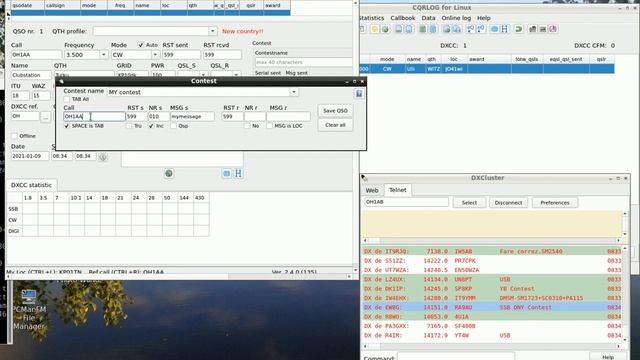640x360 pixels.
Task: Click the Clear all button
Action: click(x=335, y=125)
